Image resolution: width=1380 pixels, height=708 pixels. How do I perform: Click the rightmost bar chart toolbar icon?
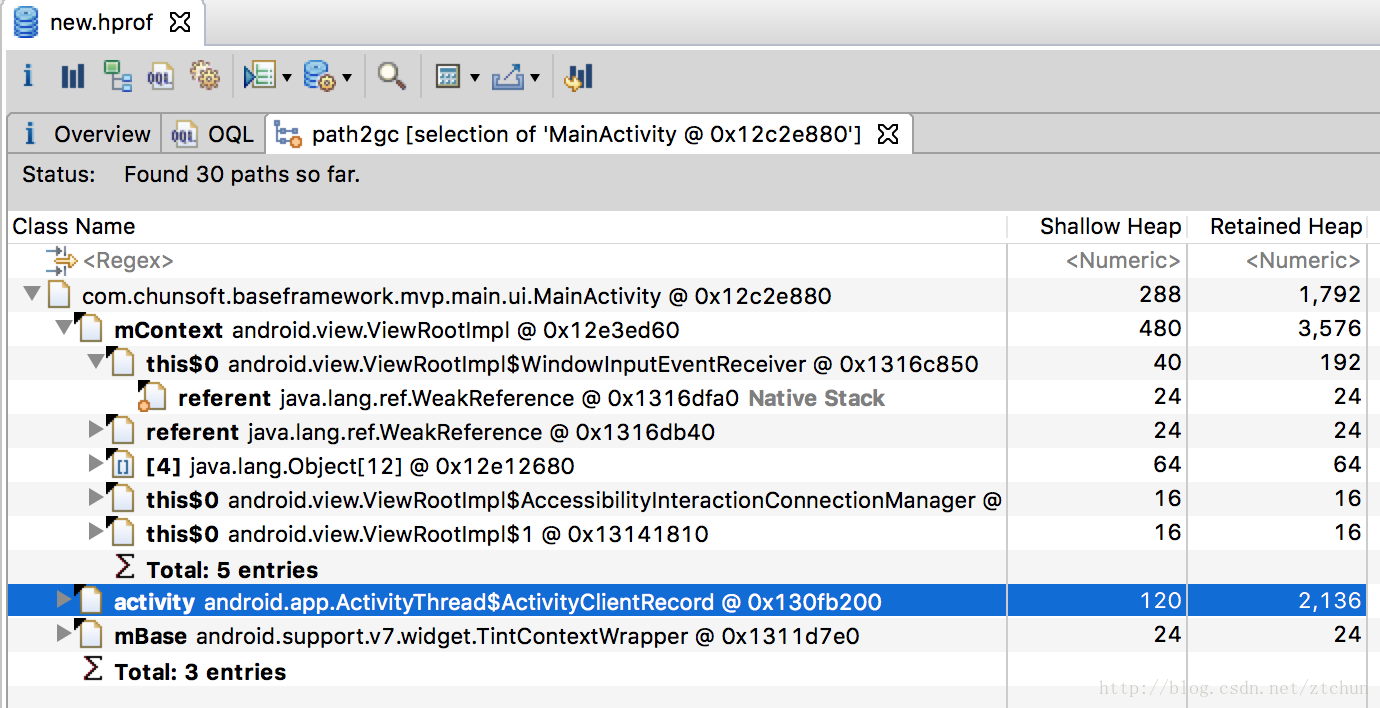[579, 77]
